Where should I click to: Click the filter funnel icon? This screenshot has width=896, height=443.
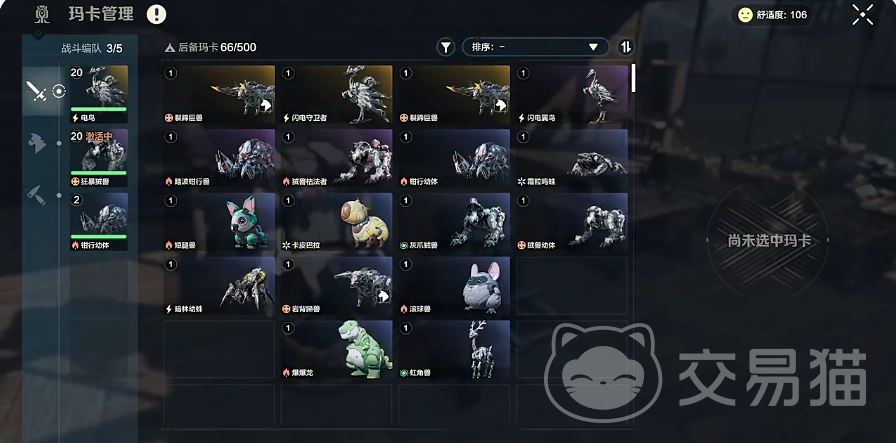pyautogui.click(x=446, y=47)
